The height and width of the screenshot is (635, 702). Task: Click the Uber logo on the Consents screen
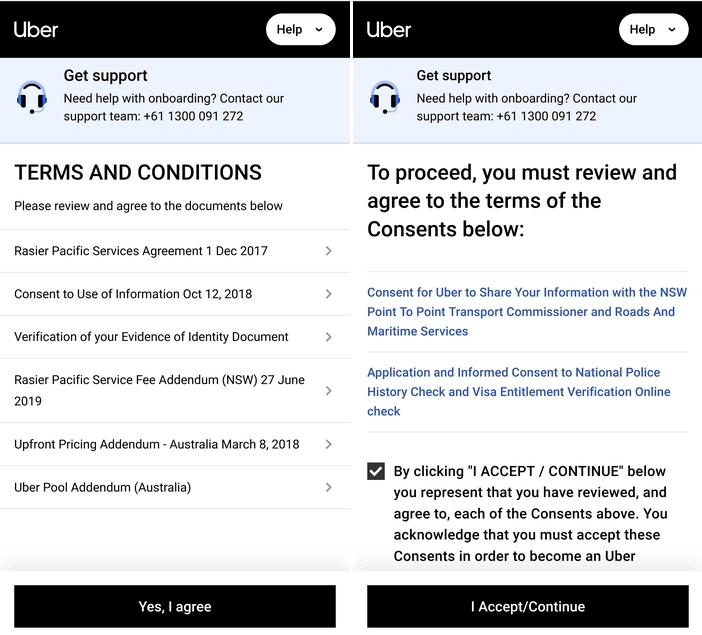[389, 30]
